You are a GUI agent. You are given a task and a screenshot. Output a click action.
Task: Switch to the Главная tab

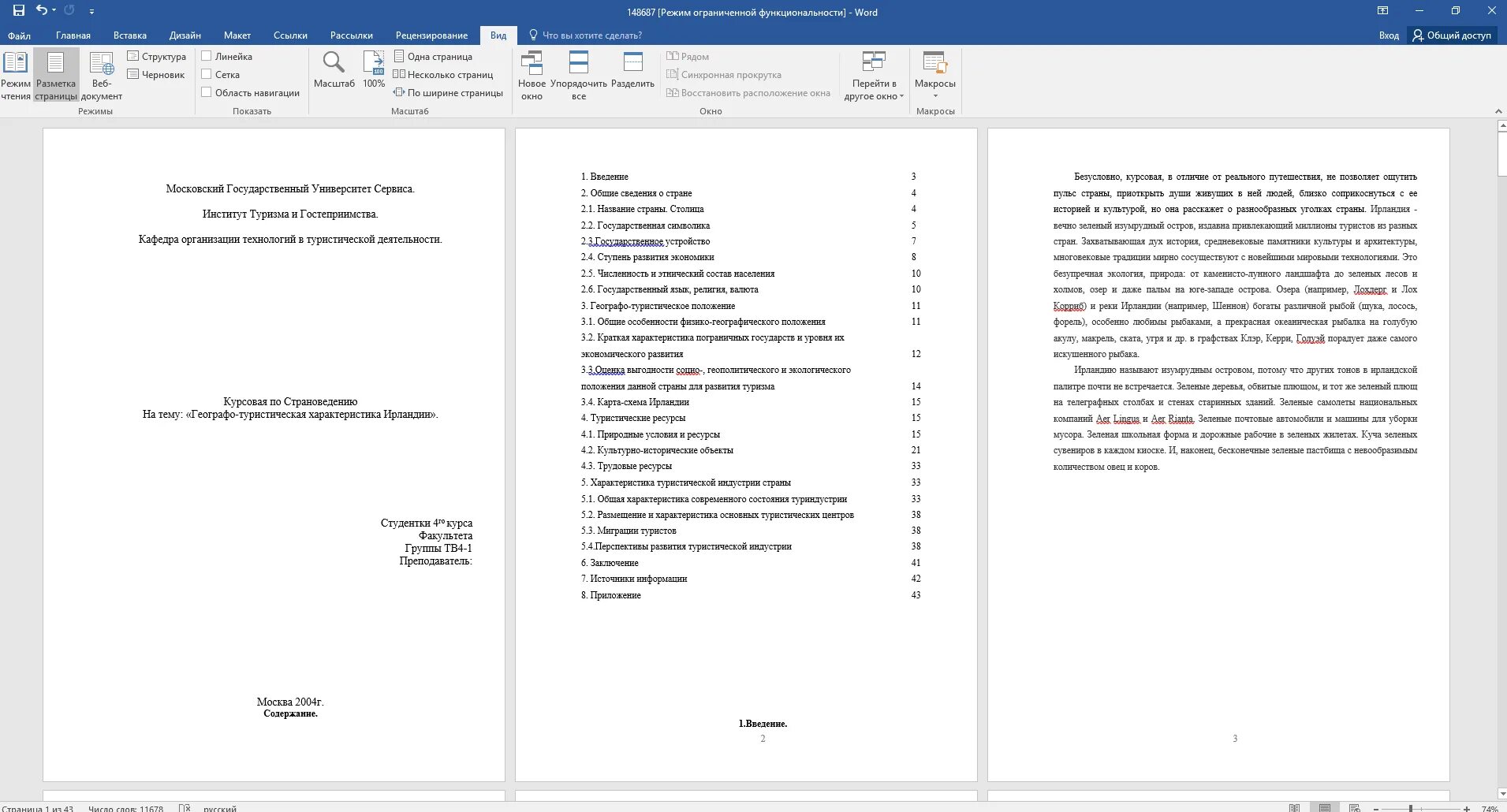click(x=73, y=35)
